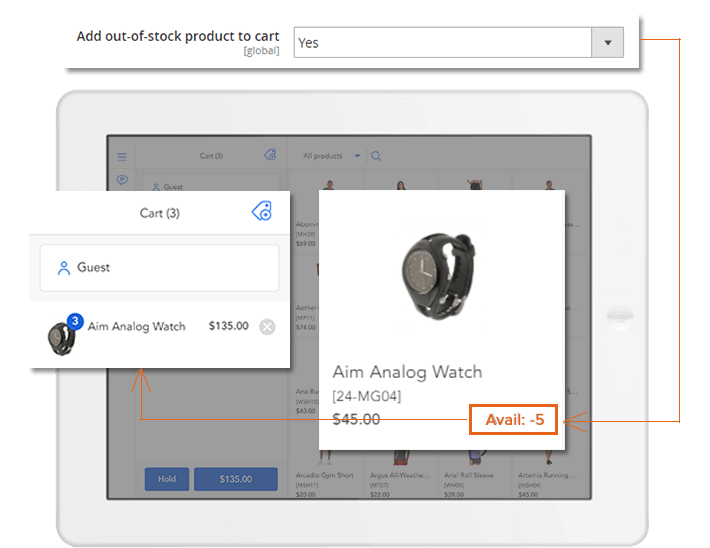Click the discount tag icon in Cart popup

(x=262, y=211)
